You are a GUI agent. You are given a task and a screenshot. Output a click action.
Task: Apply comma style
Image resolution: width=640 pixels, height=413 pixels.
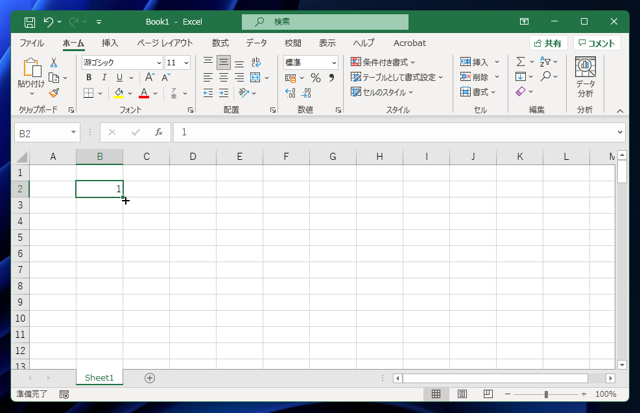(331, 78)
